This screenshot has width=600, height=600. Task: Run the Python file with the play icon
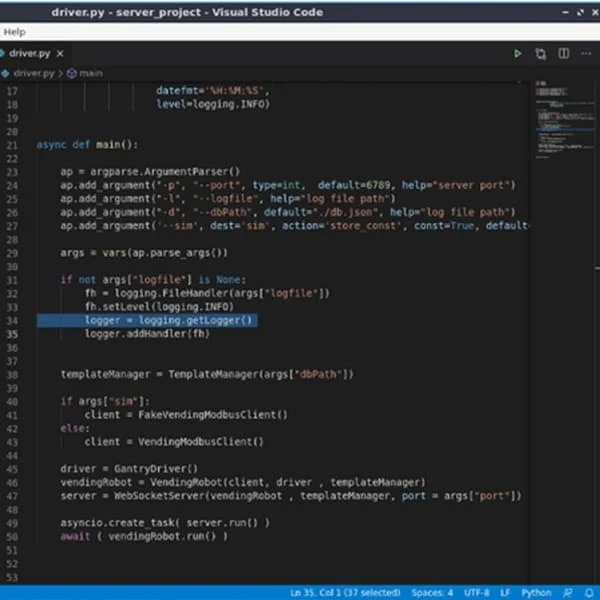(517, 53)
